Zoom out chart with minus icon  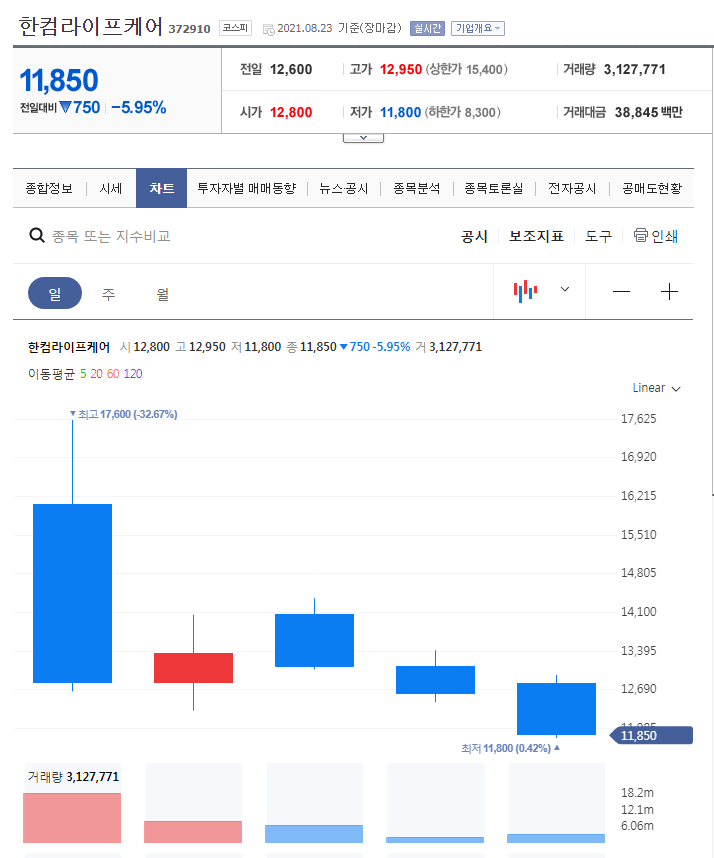622,292
